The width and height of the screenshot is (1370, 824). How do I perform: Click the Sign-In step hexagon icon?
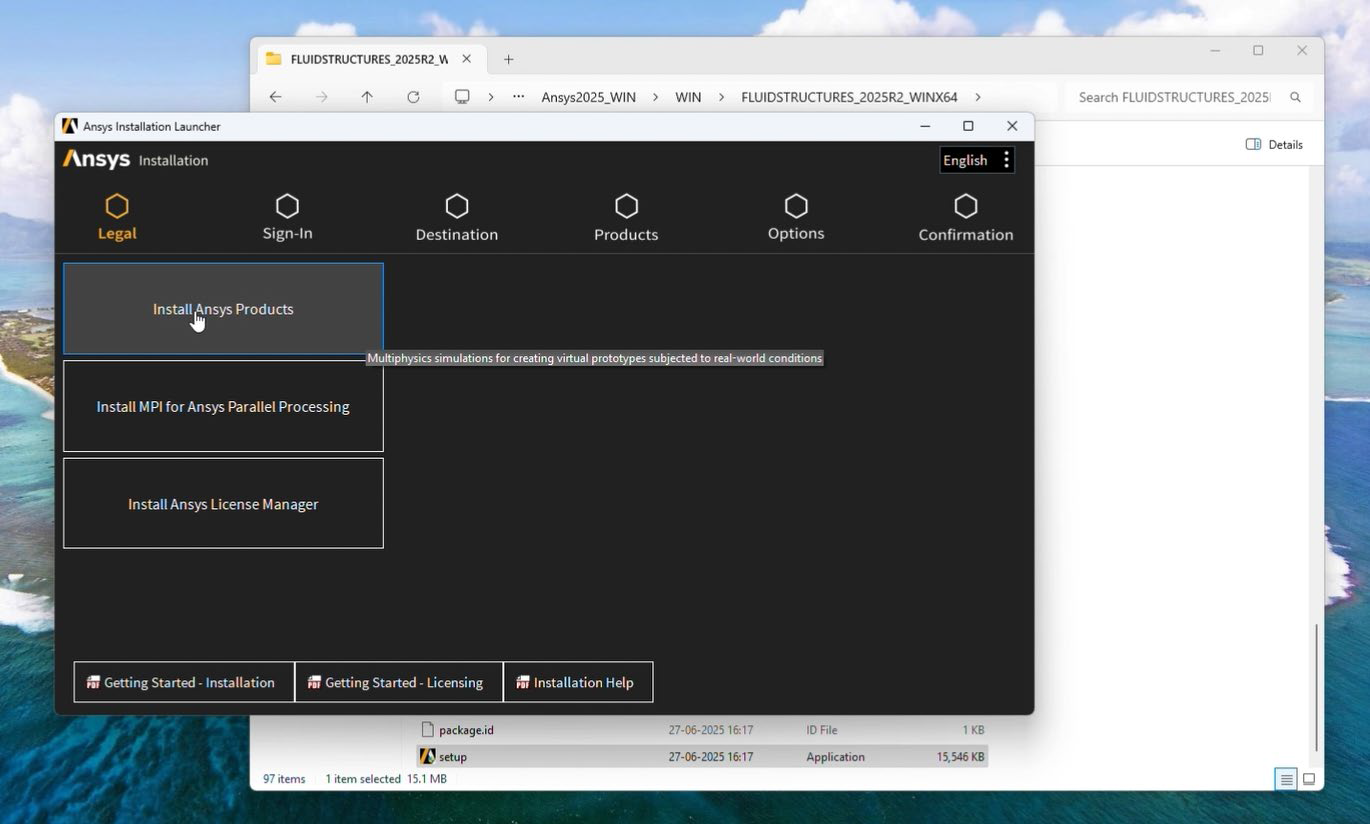click(x=287, y=206)
